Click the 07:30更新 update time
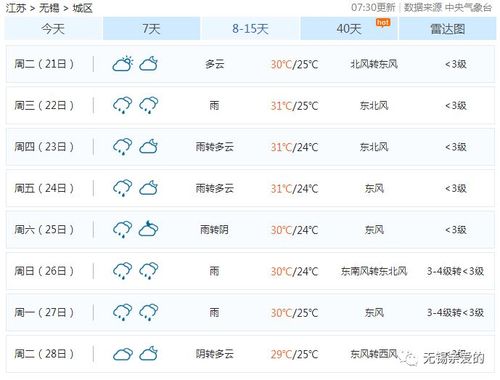Screen dimensions: 500x380 pos(373,7)
